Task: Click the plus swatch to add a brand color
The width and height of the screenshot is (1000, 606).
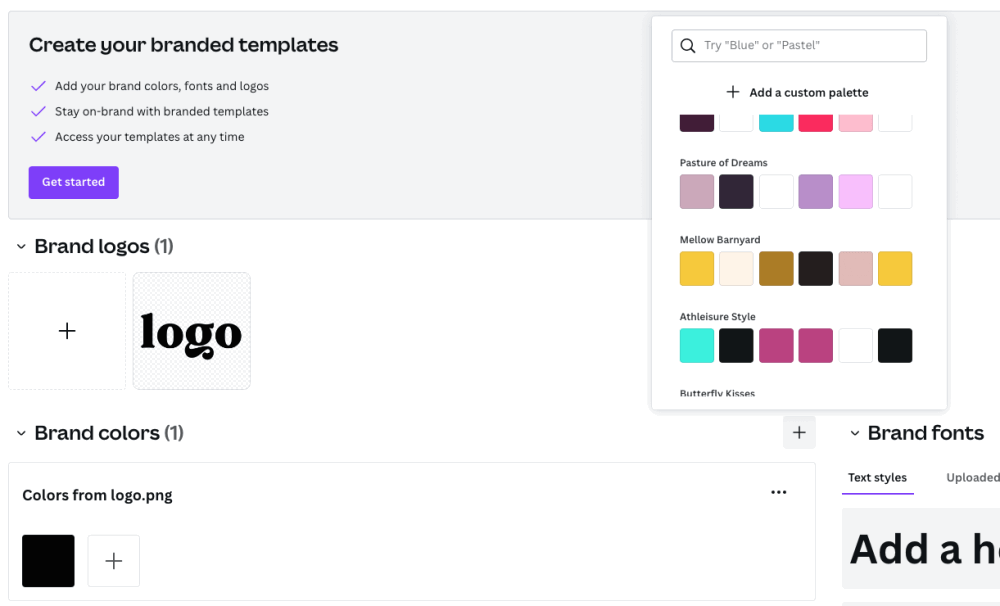Action: coord(113,561)
